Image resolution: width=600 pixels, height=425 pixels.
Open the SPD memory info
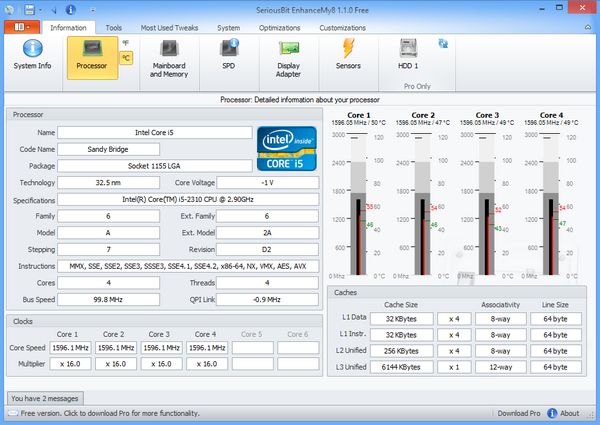tap(229, 55)
